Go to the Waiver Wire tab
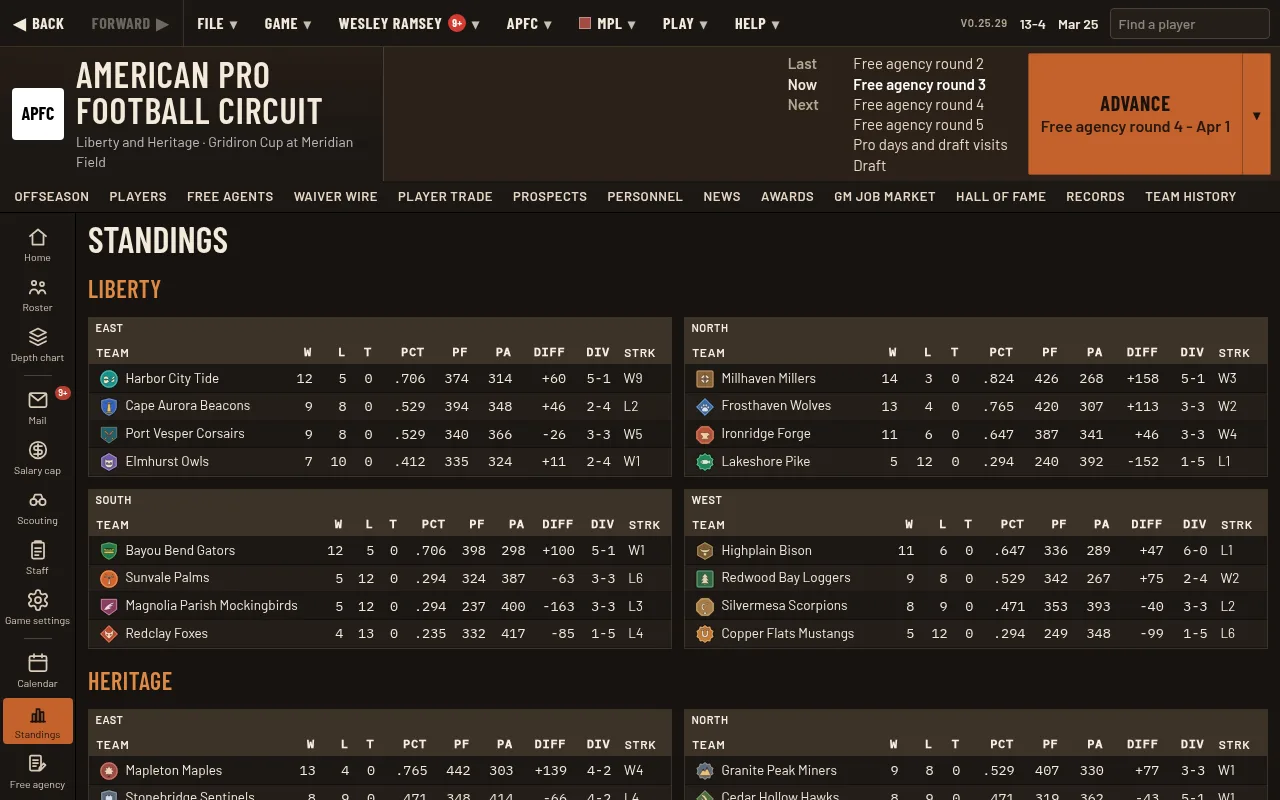The height and width of the screenshot is (800, 1280). [336, 197]
